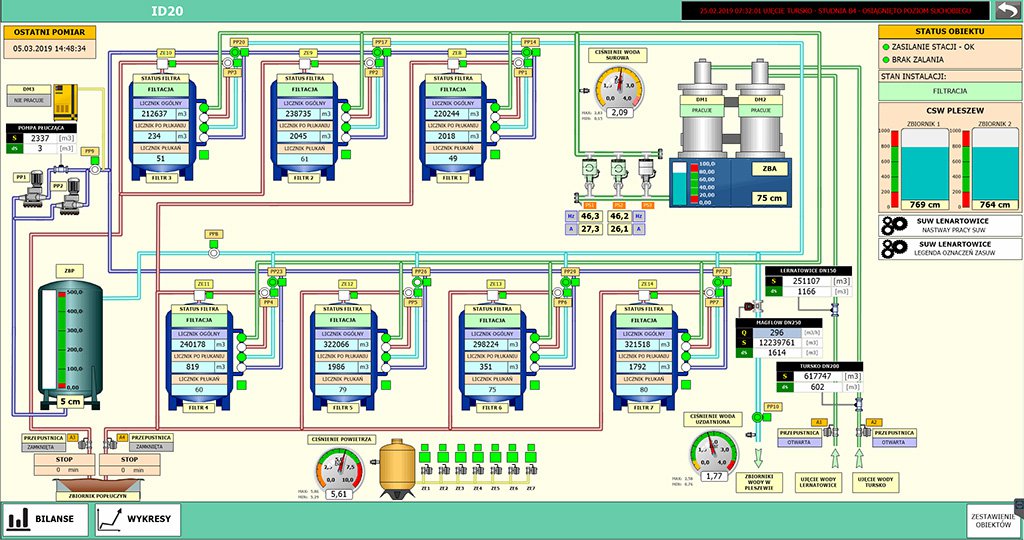Open the Wykresy charts view
Image resolution: width=1024 pixels, height=540 pixels.
pos(138,519)
